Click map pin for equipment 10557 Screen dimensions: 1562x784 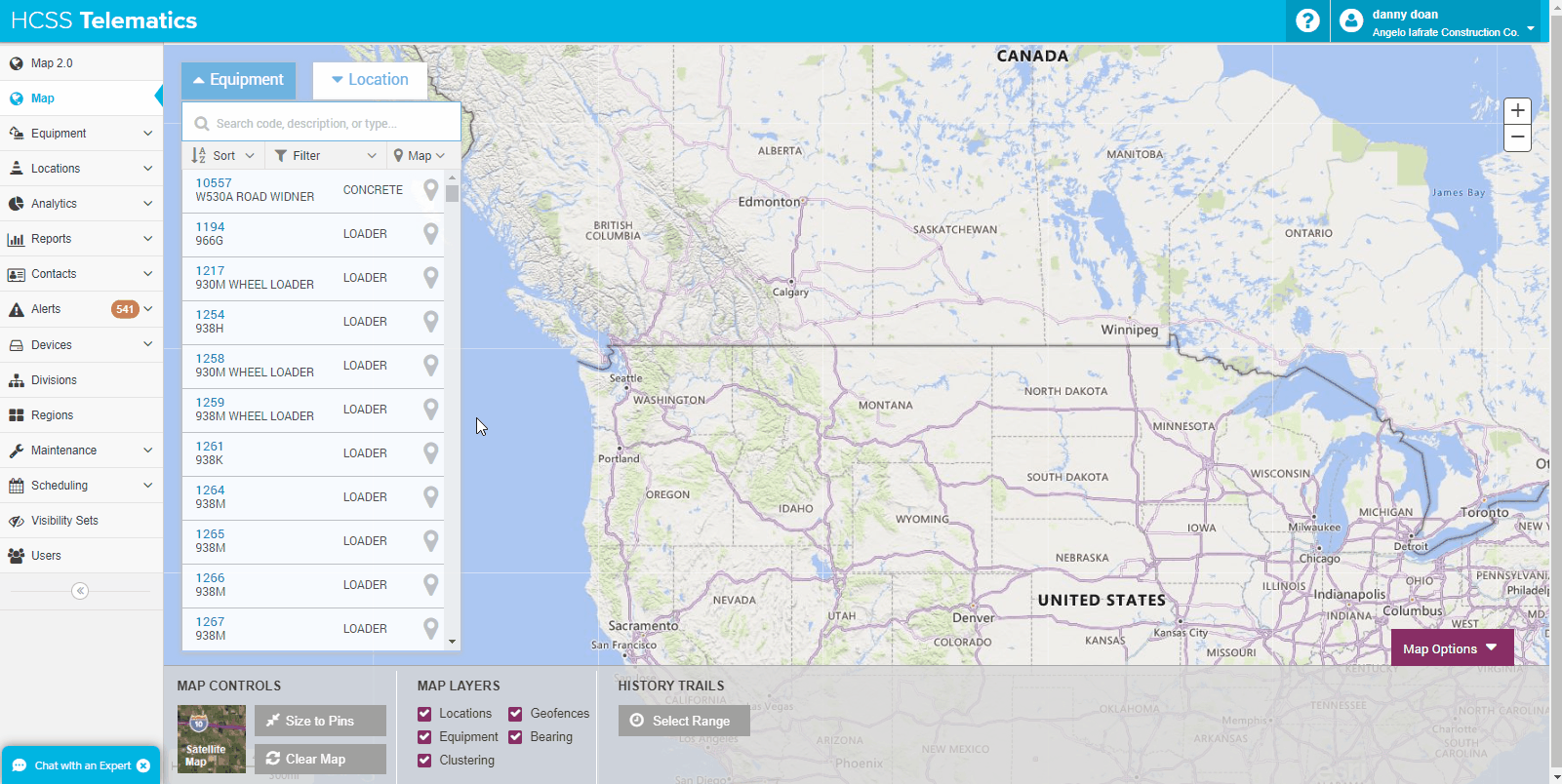click(430, 191)
